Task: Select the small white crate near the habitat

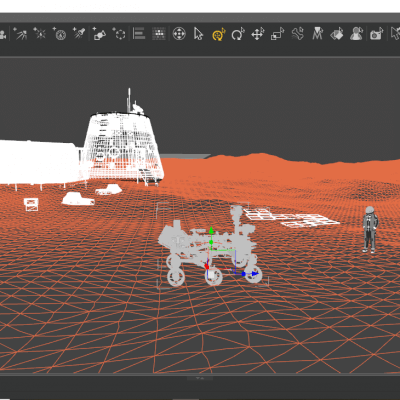Action: click(x=31, y=204)
